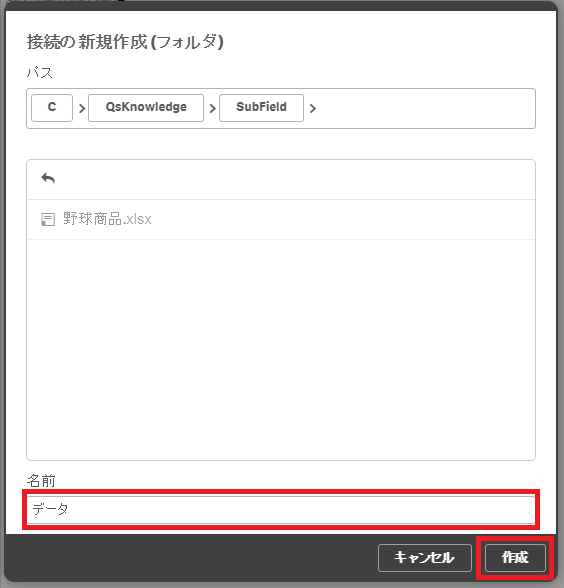Expand the chevron after QsKnowledge
Viewport: 564px width, 588px height.
pyautogui.click(x=212, y=109)
